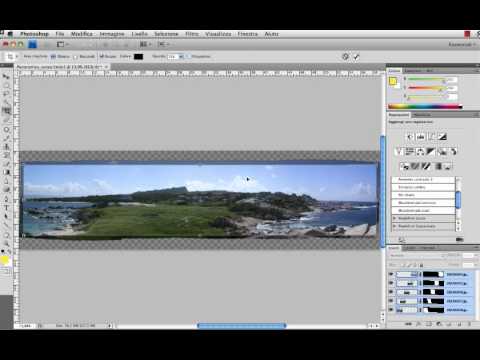Delete layer using trash icon
Screen dimensions: 480x360
(470, 324)
